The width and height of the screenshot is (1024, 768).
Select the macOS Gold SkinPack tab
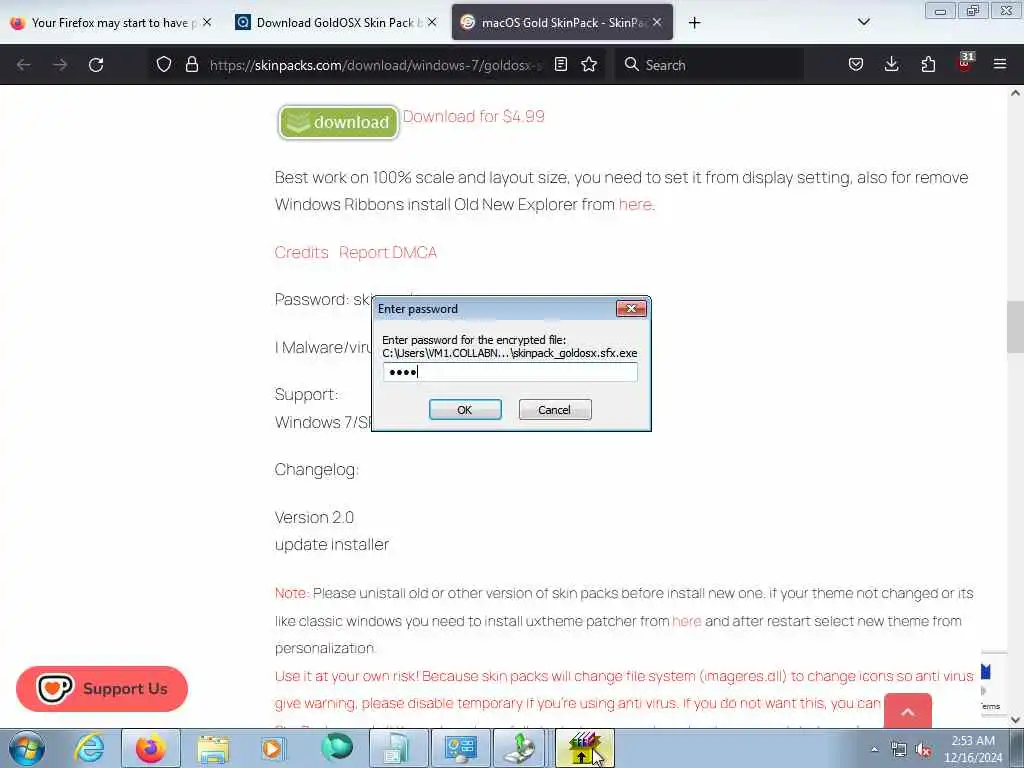[562, 23]
